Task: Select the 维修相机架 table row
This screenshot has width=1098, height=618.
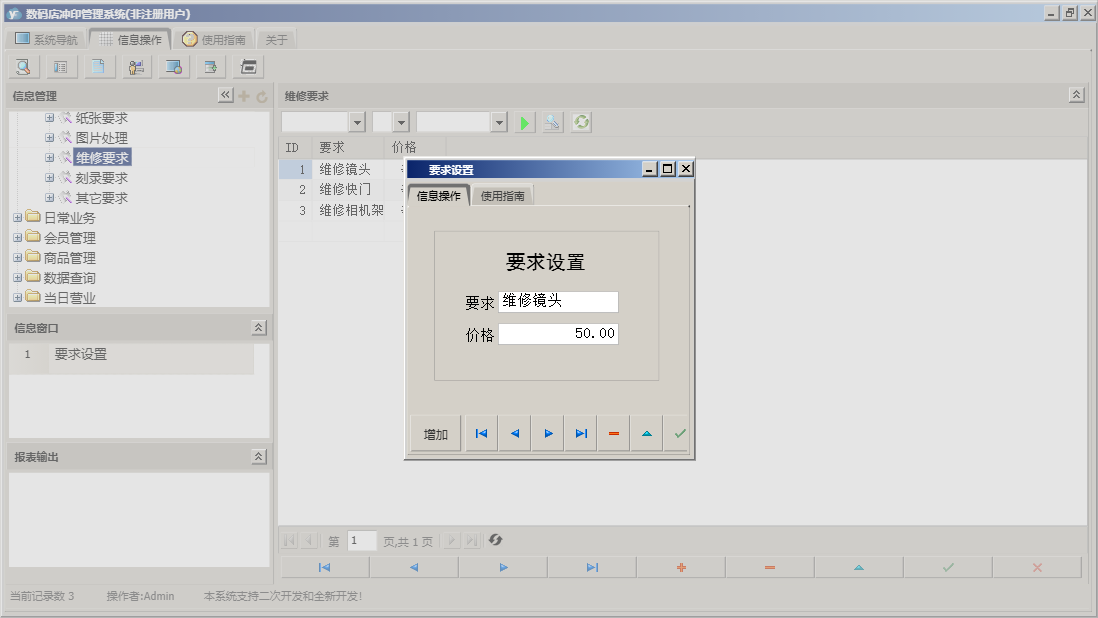Action: click(352, 210)
